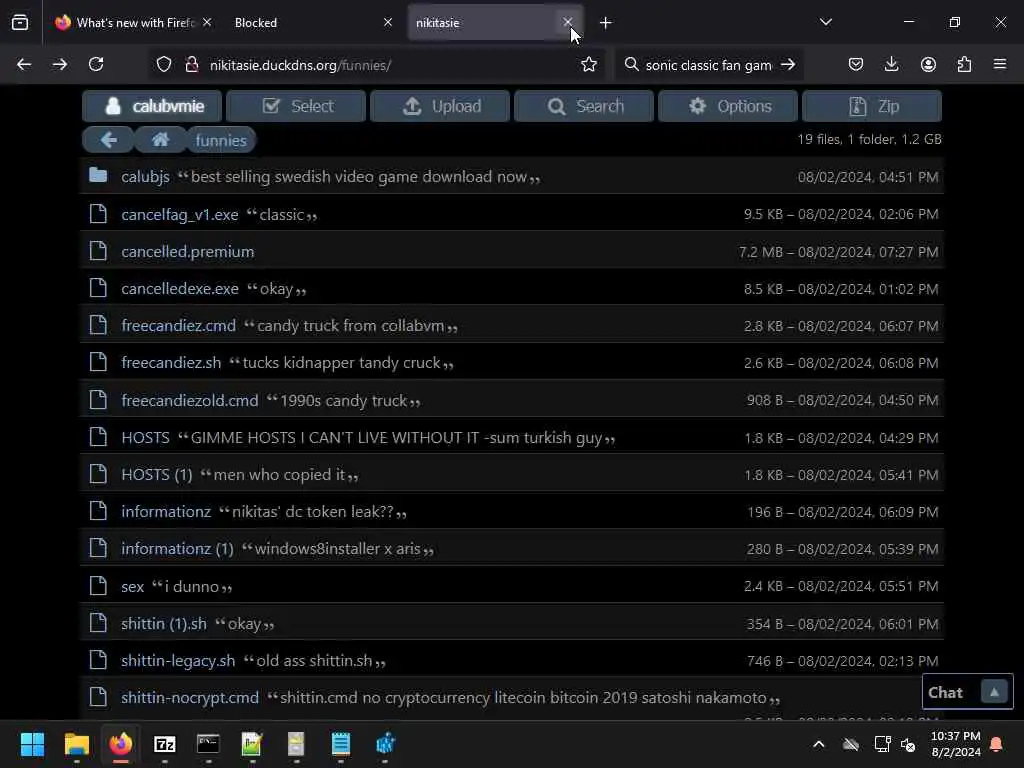Click folder icon next to calubjs

98,175
